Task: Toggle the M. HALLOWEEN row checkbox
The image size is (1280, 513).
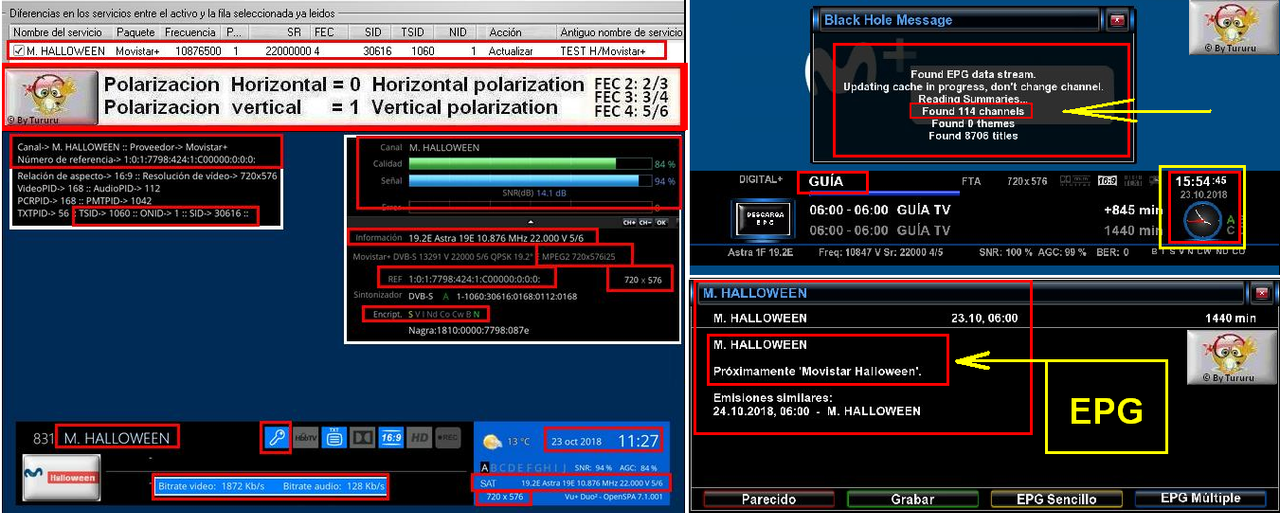Action: 19,51
